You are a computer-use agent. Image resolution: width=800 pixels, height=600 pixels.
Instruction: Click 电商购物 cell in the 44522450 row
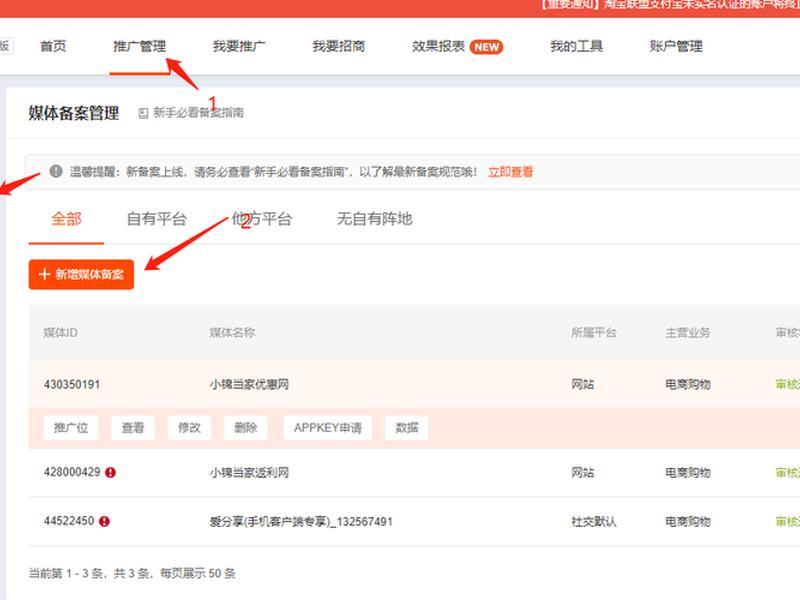(688, 521)
